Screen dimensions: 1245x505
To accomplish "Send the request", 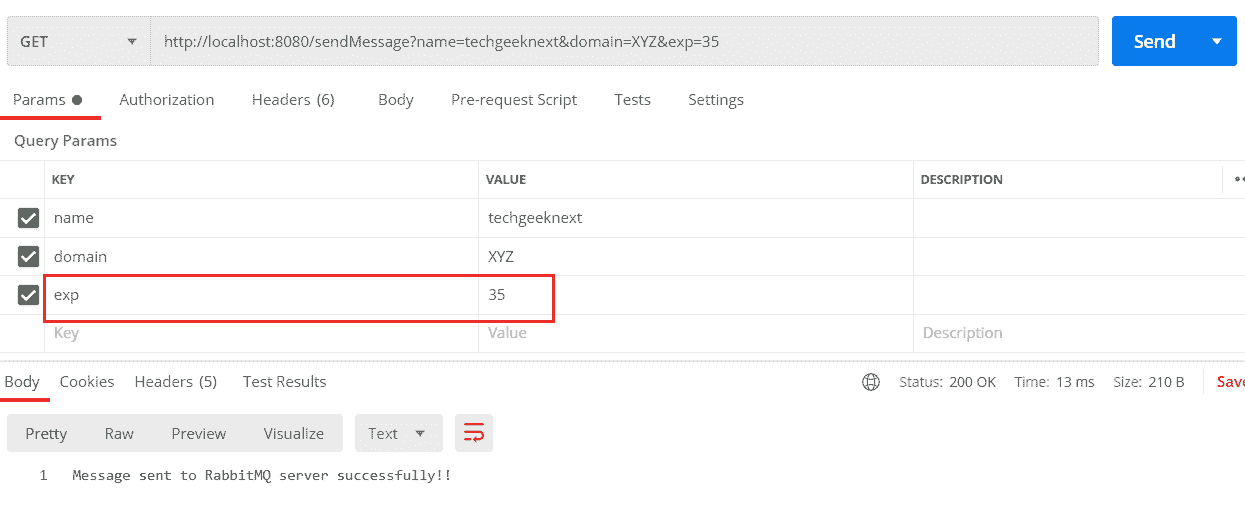I will pos(1154,42).
